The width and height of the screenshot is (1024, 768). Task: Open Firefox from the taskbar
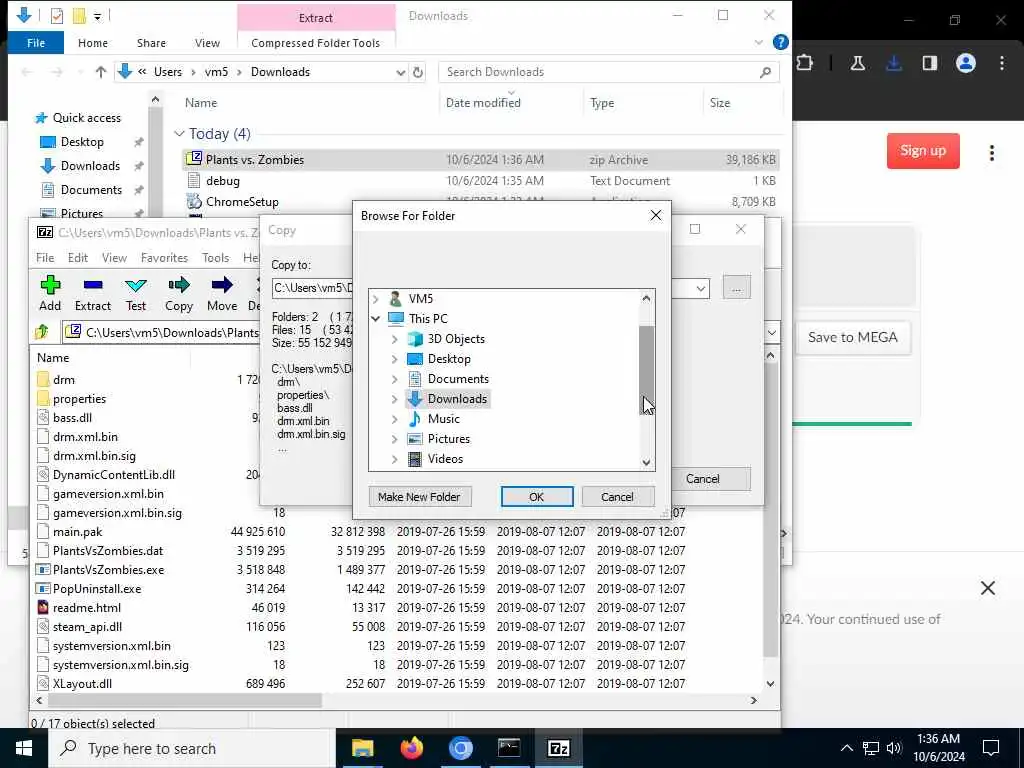411,748
